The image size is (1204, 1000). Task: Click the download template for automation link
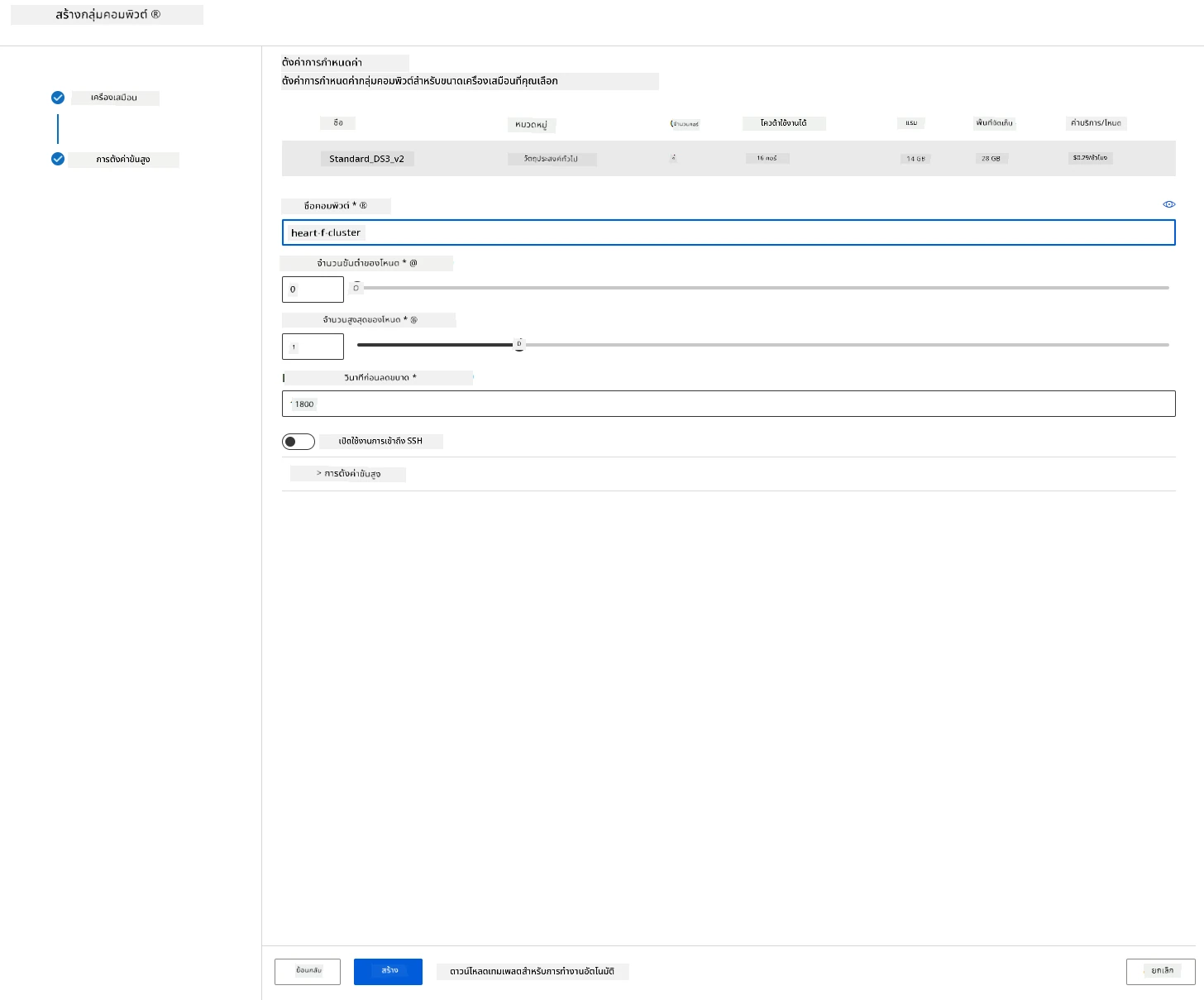click(x=532, y=972)
